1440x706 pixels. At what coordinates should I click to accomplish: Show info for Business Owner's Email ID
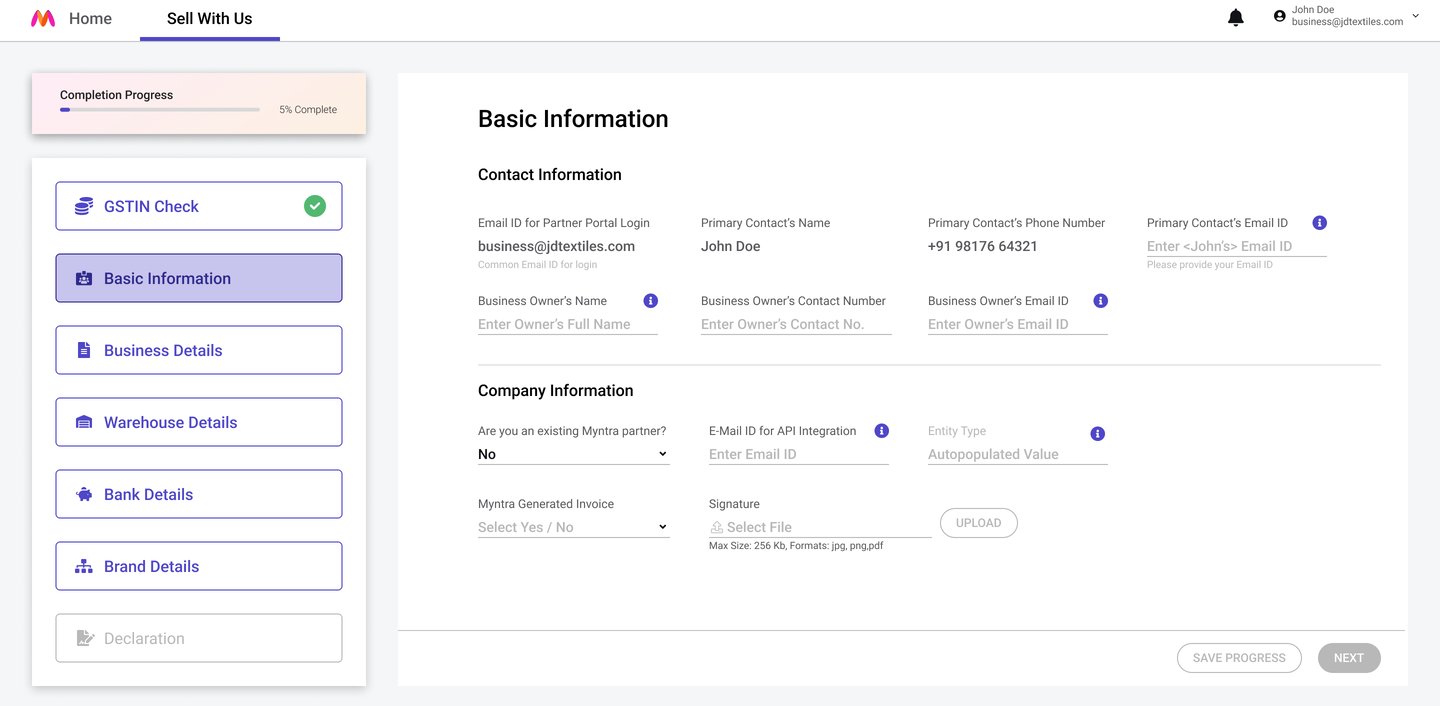click(x=1100, y=301)
